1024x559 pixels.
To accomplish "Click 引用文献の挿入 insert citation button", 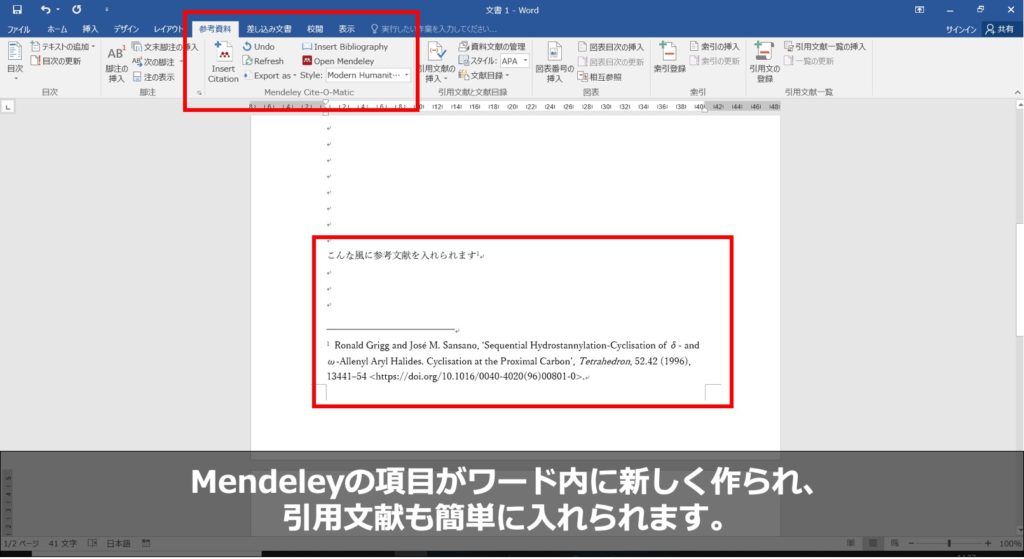I will click(436, 63).
